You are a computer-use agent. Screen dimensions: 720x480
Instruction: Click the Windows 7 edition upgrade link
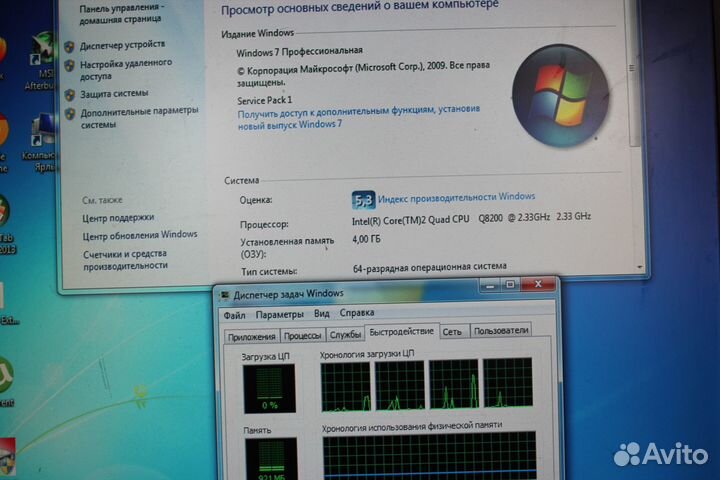[359, 117]
